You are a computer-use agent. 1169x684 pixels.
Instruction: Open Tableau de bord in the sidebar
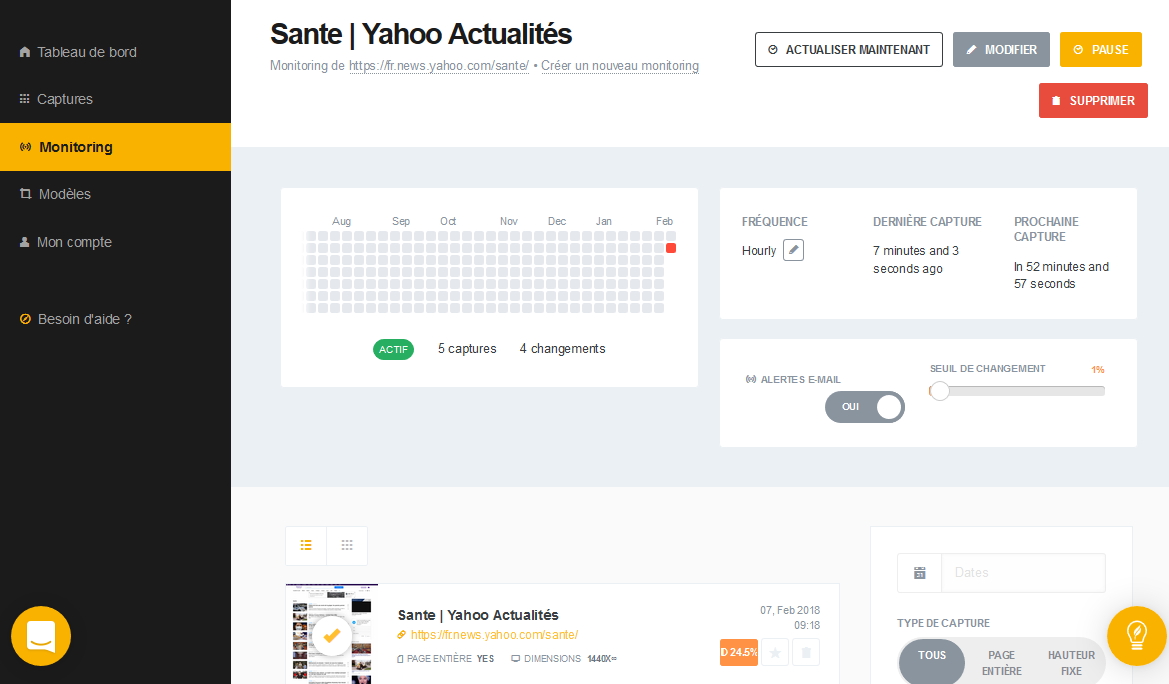tap(78, 52)
